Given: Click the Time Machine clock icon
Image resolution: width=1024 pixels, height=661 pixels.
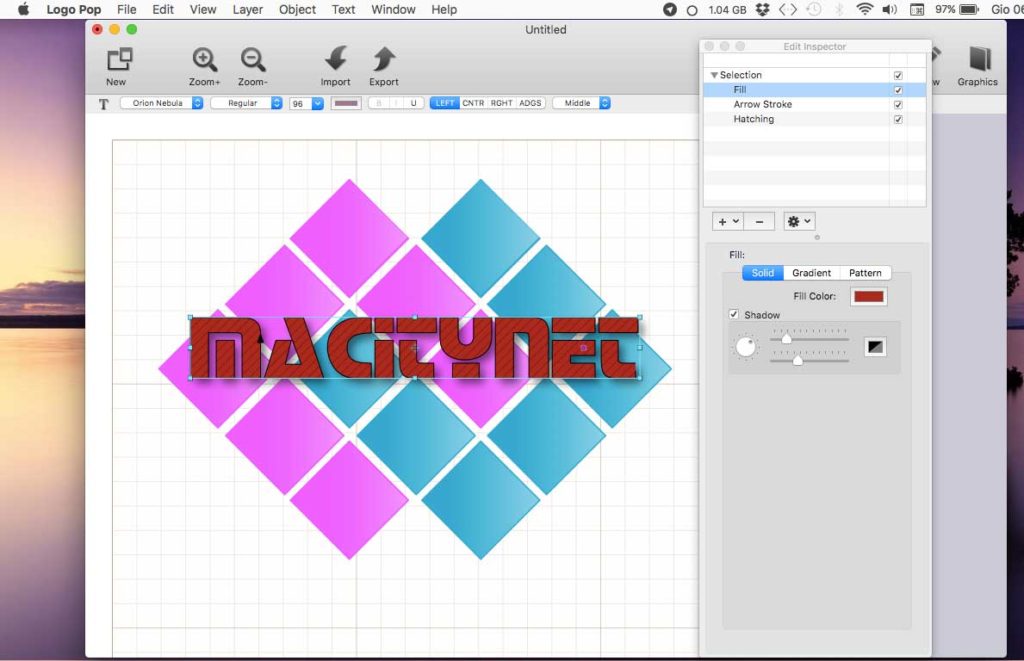Looking at the screenshot, I should pos(814,9).
